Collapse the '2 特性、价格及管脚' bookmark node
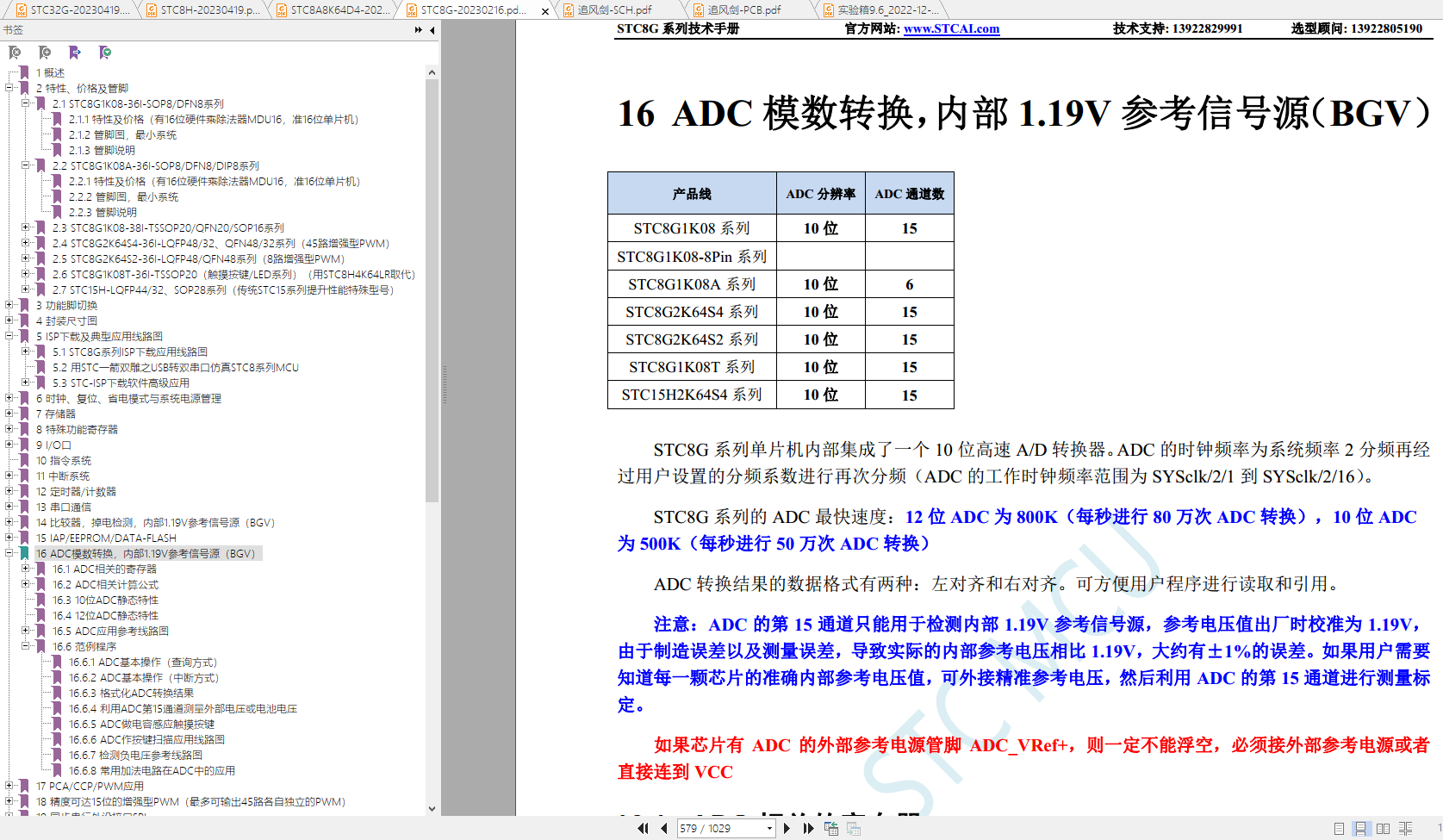Image resolution: width=1443 pixels, height=840 pixels. tap(9, 88)
